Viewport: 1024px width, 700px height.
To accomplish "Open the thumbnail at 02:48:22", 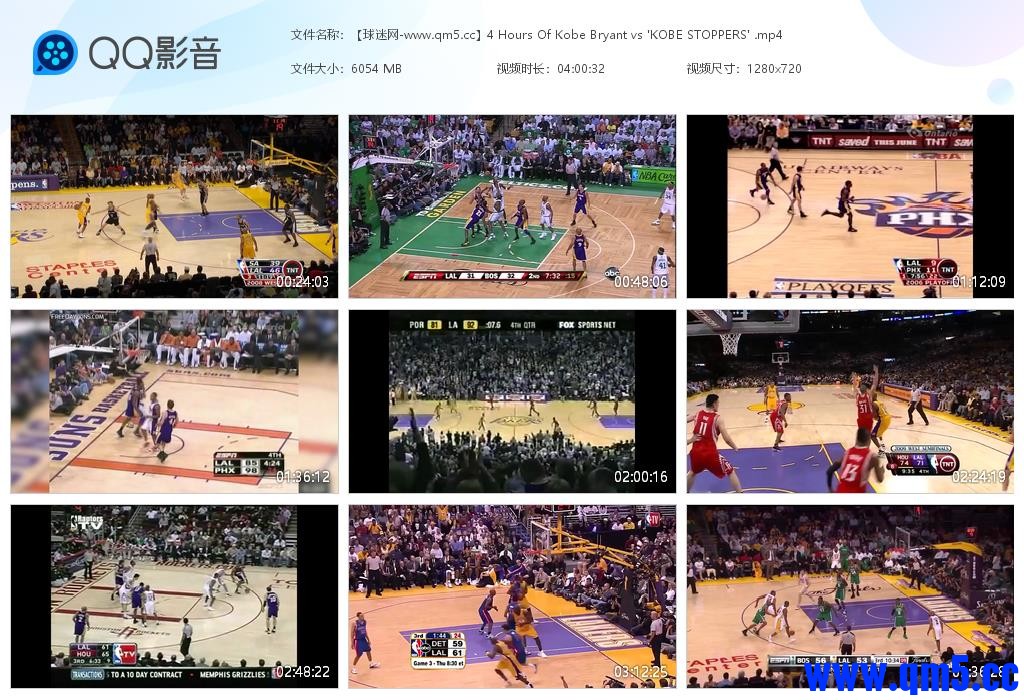I will click(174, 596).
